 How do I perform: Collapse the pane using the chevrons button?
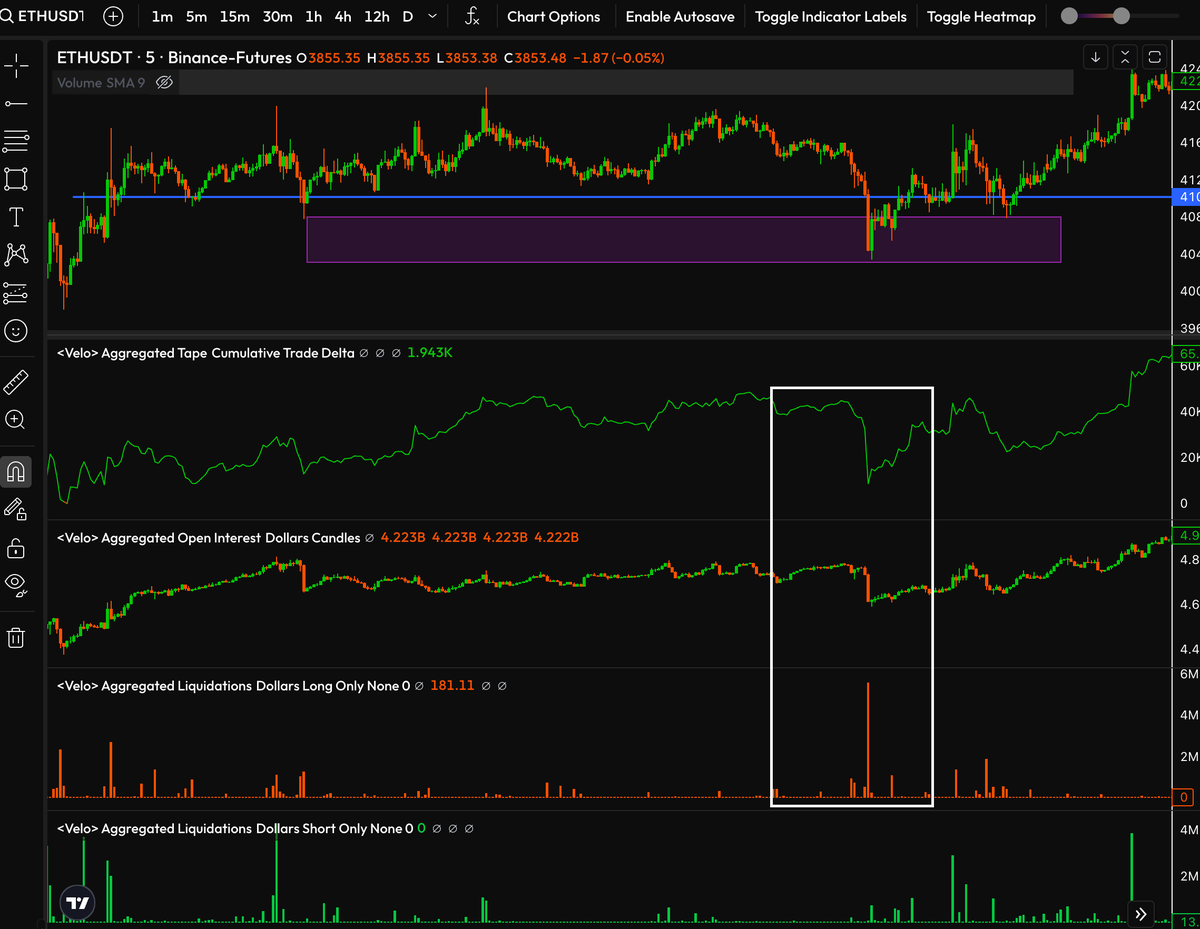point(1125,57)
